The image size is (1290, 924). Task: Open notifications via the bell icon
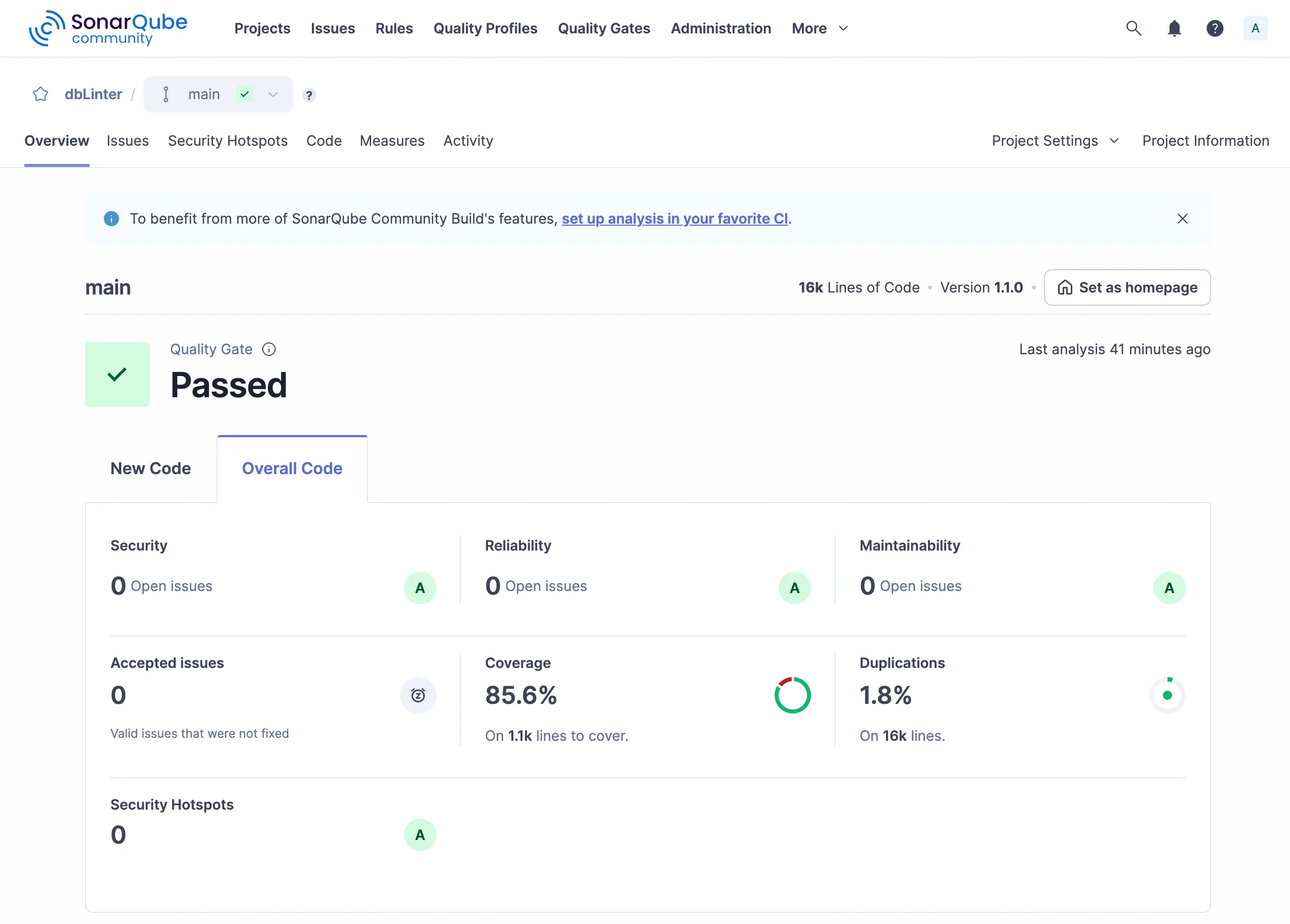pyautogui.click(x=1174, y=28)
